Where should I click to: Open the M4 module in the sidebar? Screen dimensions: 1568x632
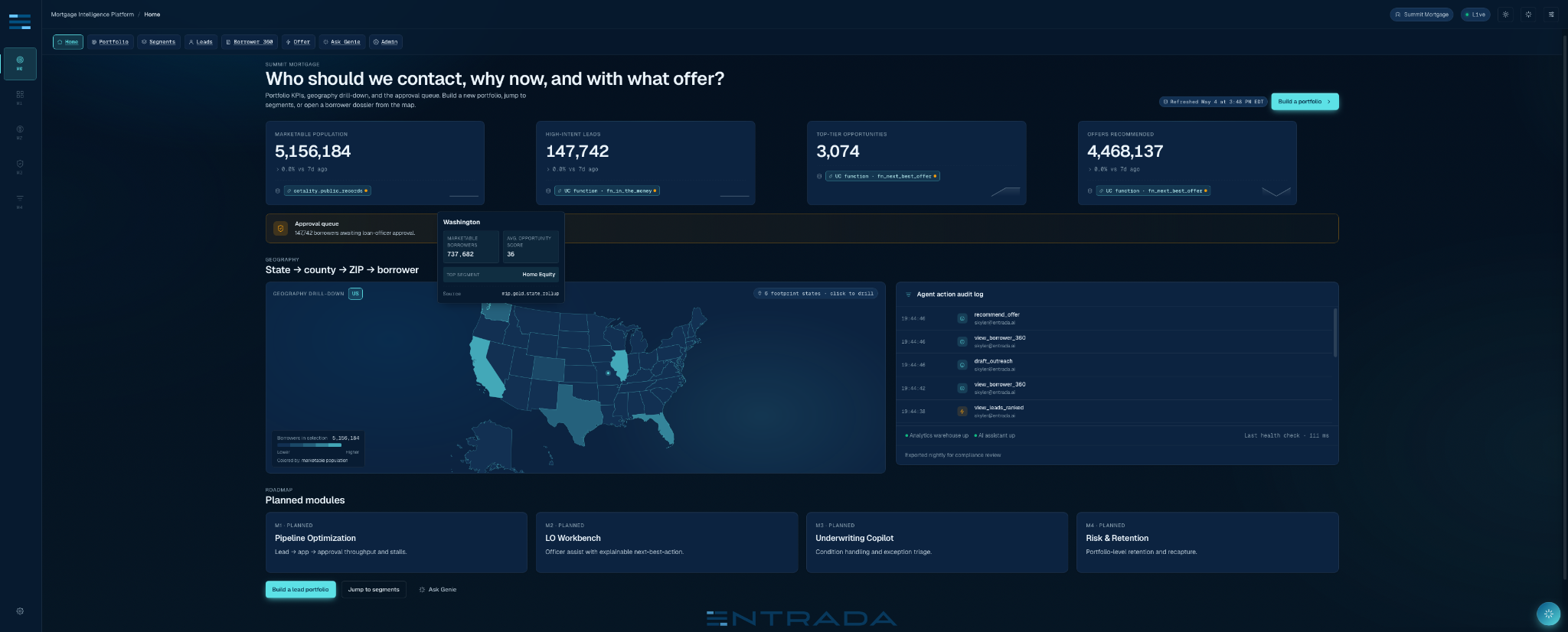(x=20, y=200)
